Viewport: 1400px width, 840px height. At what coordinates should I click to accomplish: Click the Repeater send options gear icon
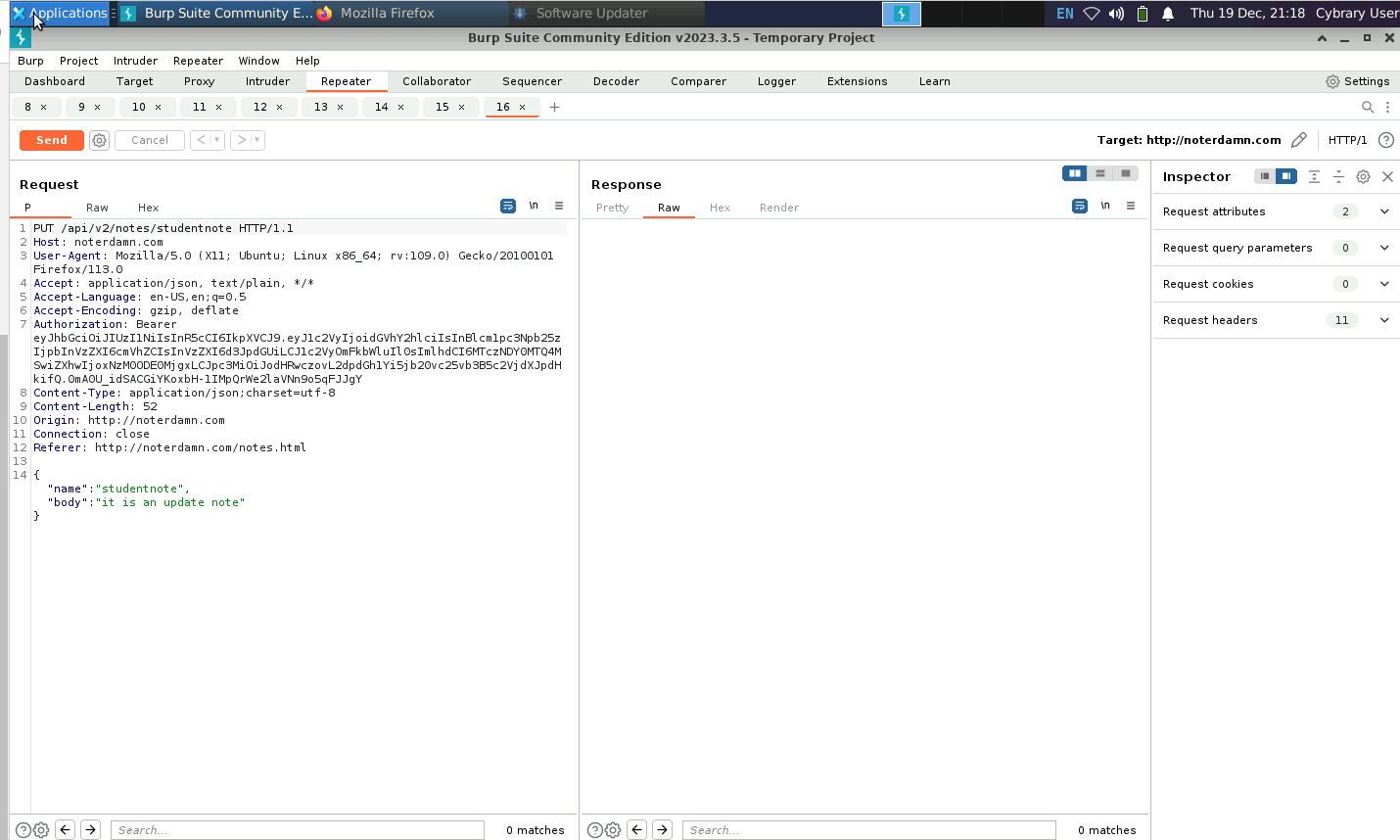99,140
